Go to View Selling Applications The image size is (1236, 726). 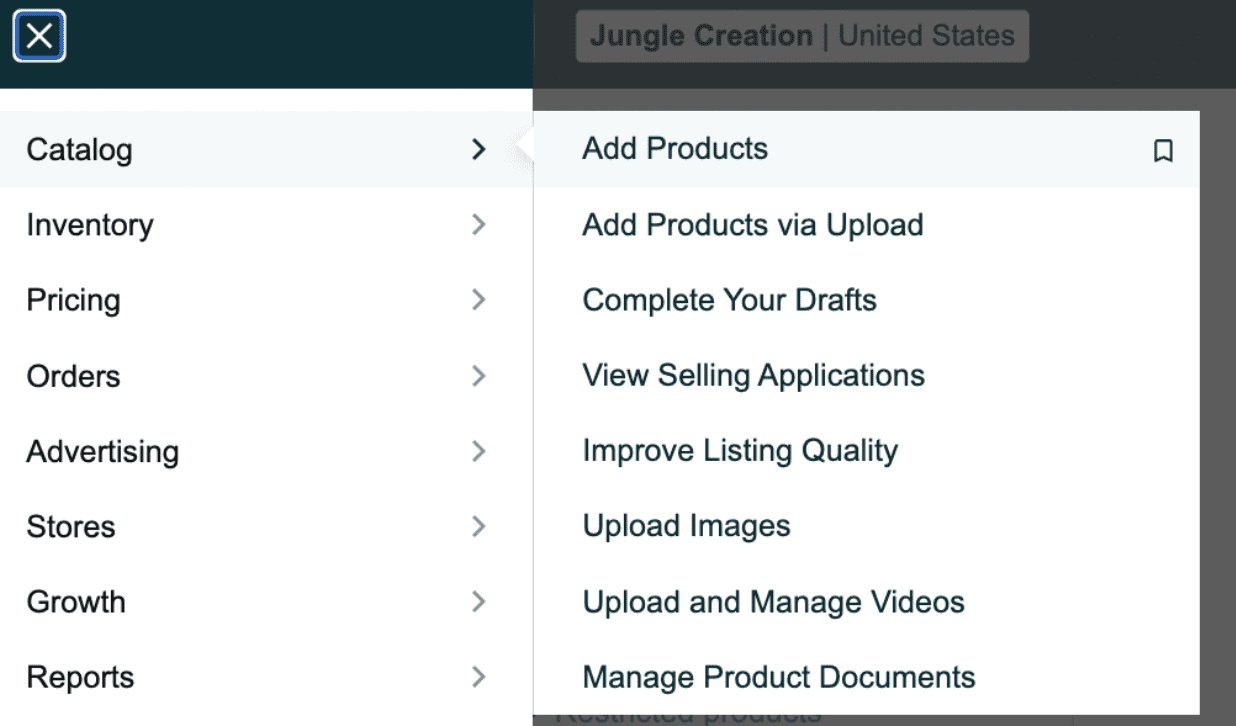pyautogui.click(x=753, y=376)
